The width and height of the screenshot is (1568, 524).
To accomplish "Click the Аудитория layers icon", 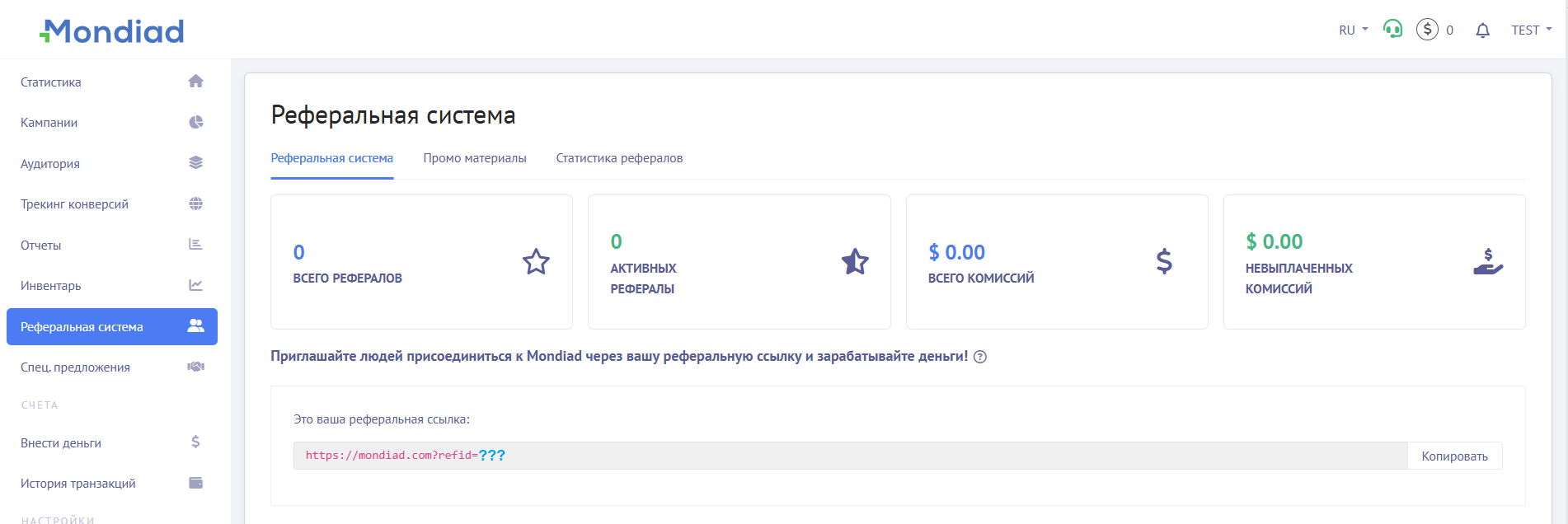I will (x=195, y=161).
